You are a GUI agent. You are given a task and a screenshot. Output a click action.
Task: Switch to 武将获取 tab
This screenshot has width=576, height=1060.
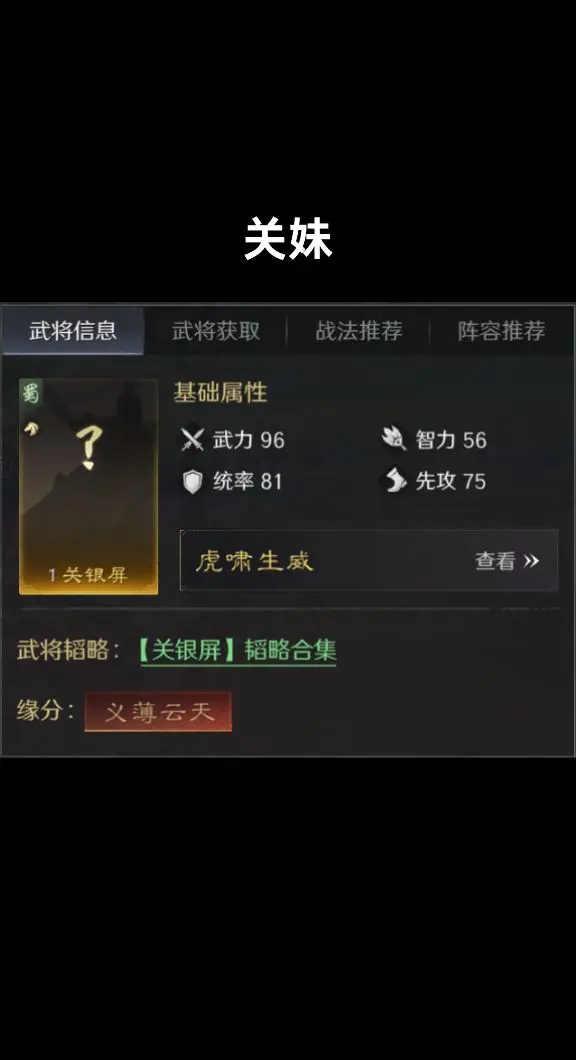(216, 331)
